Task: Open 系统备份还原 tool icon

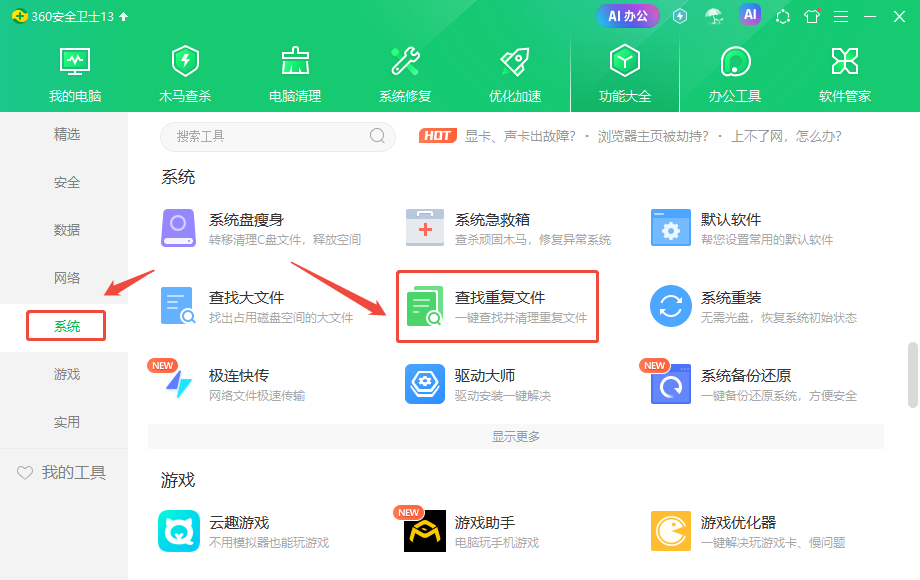Action: click(671, 384)
